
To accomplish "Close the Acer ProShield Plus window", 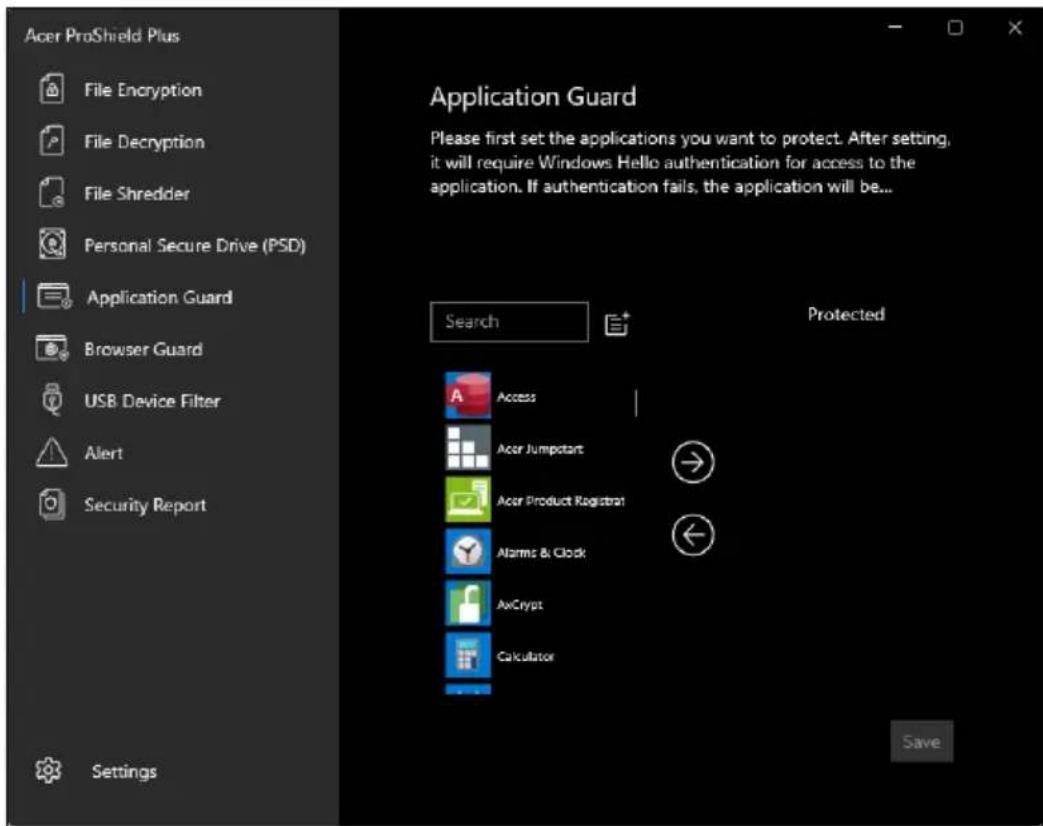I will 1014,27.
